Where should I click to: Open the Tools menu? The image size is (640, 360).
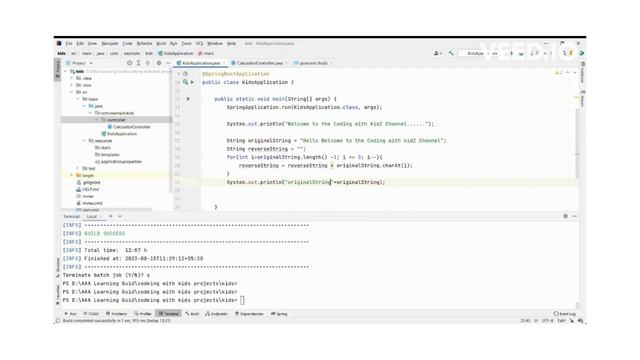point(187,43)
